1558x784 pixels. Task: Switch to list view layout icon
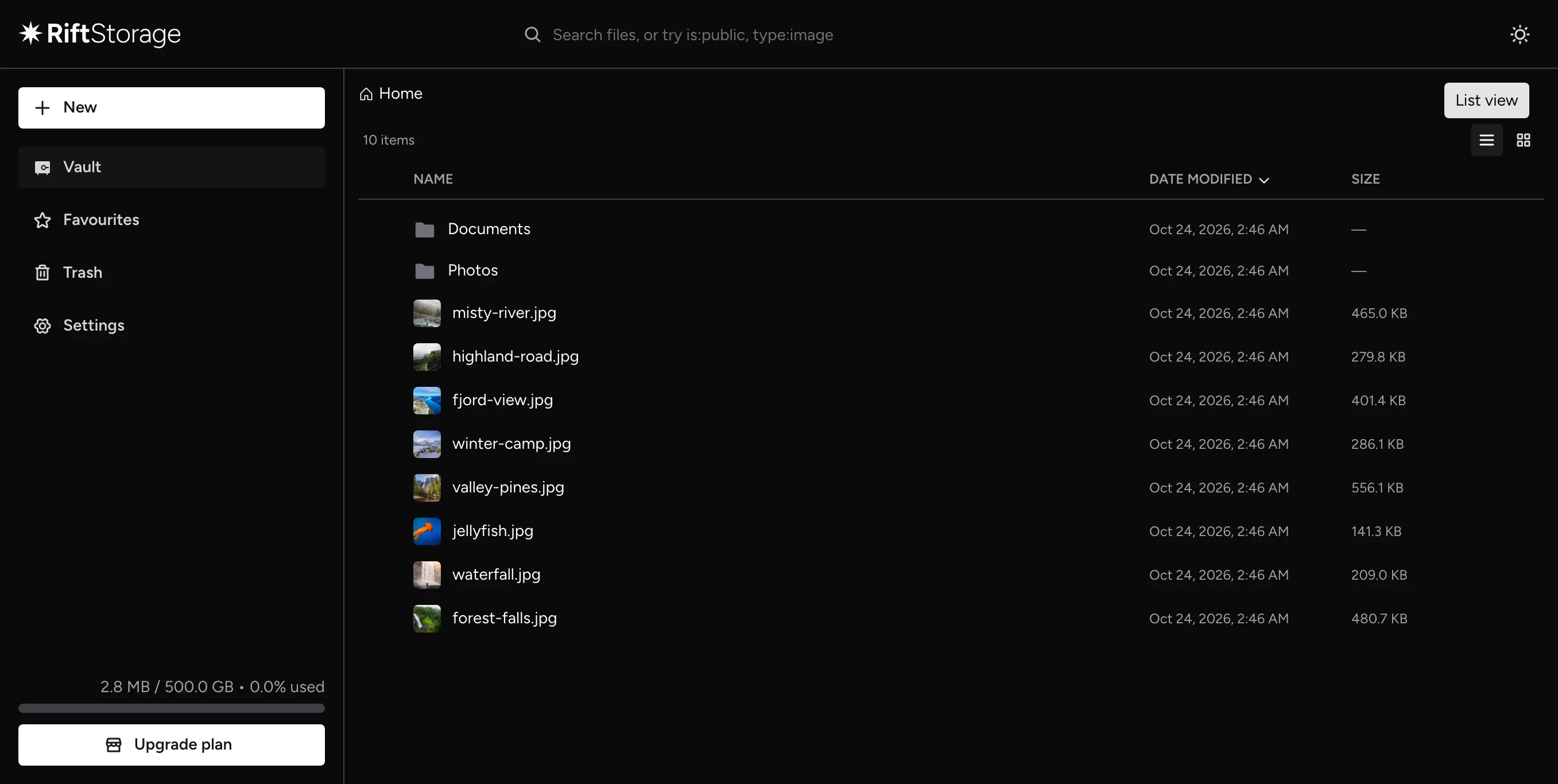pos(1487,140)
